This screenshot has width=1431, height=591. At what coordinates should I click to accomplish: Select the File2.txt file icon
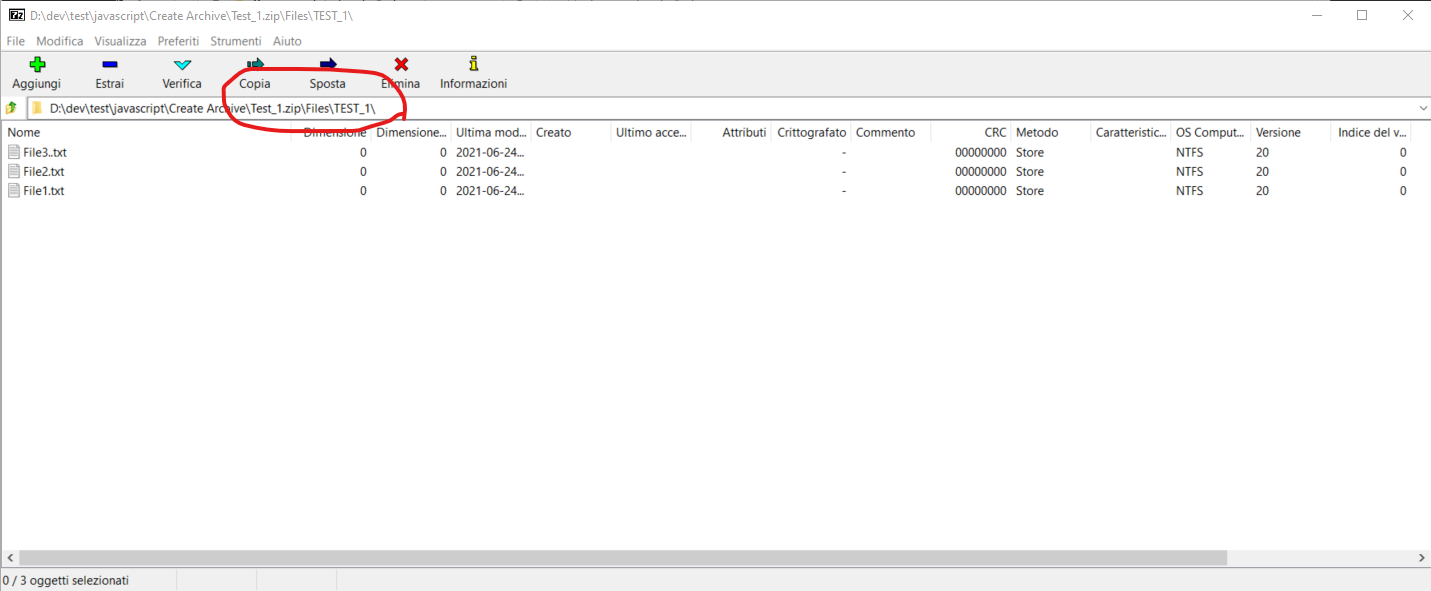coord(14,171)
